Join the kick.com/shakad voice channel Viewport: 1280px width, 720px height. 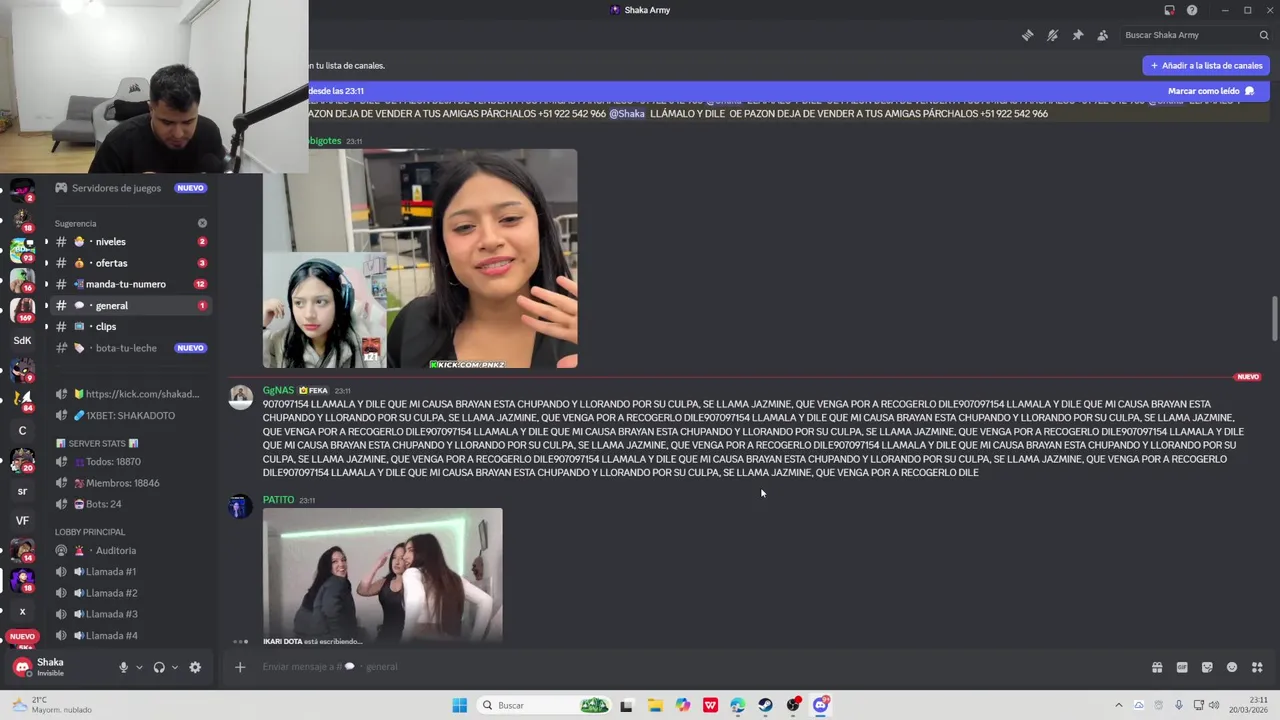[x=129, y=394]
